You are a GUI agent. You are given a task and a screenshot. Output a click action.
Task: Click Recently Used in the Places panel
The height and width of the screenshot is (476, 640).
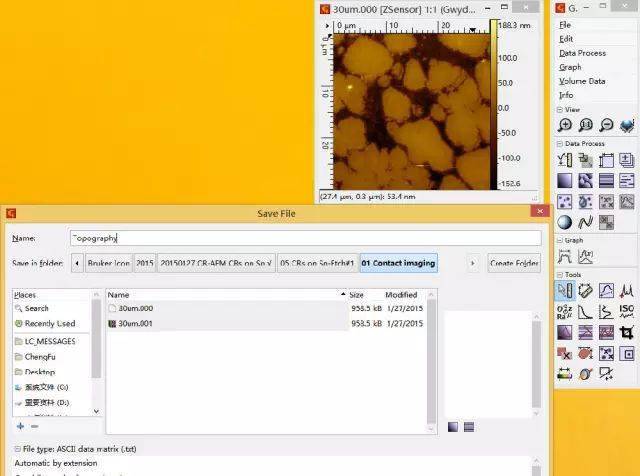[50, 324]
